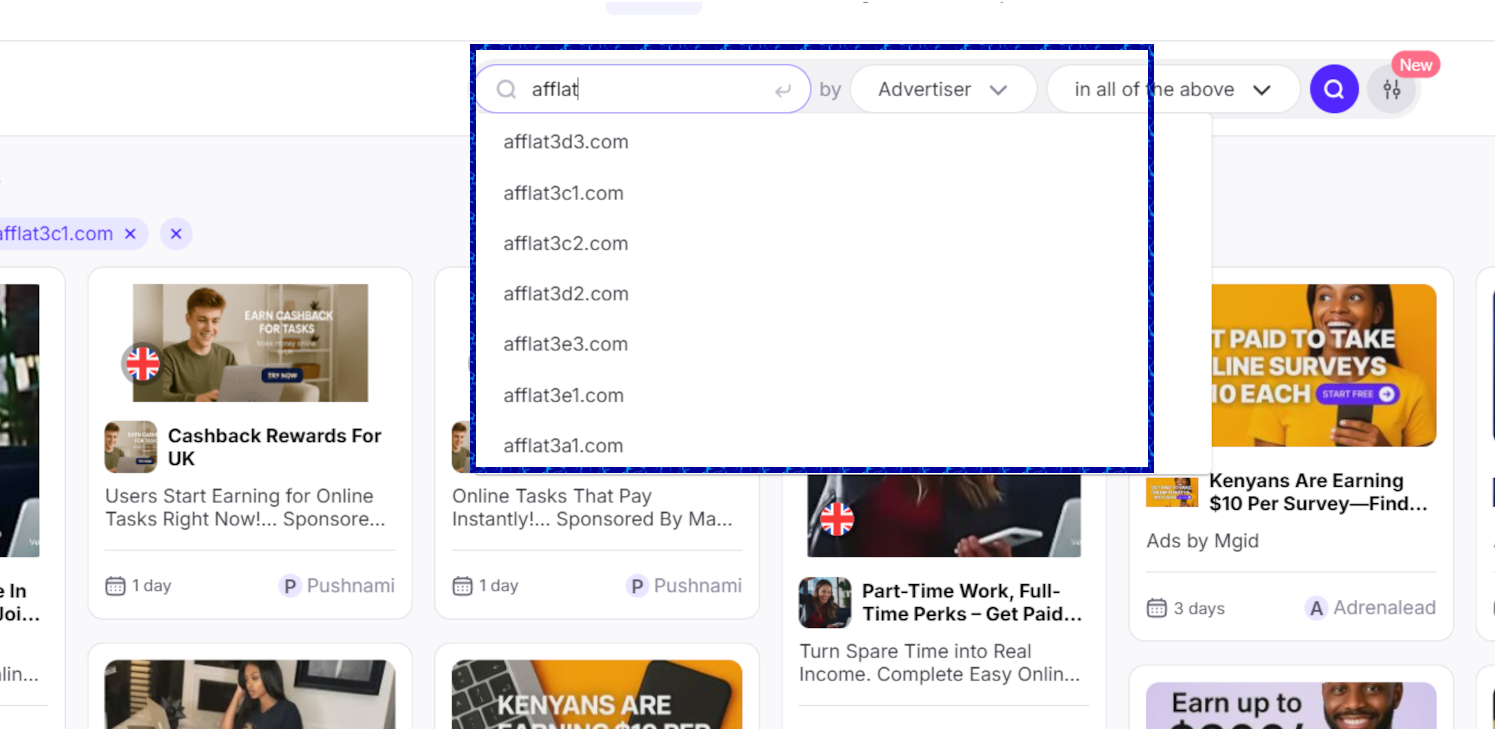Click the purple search button
The image size is (1495, 729).
tap(1334, 89)
